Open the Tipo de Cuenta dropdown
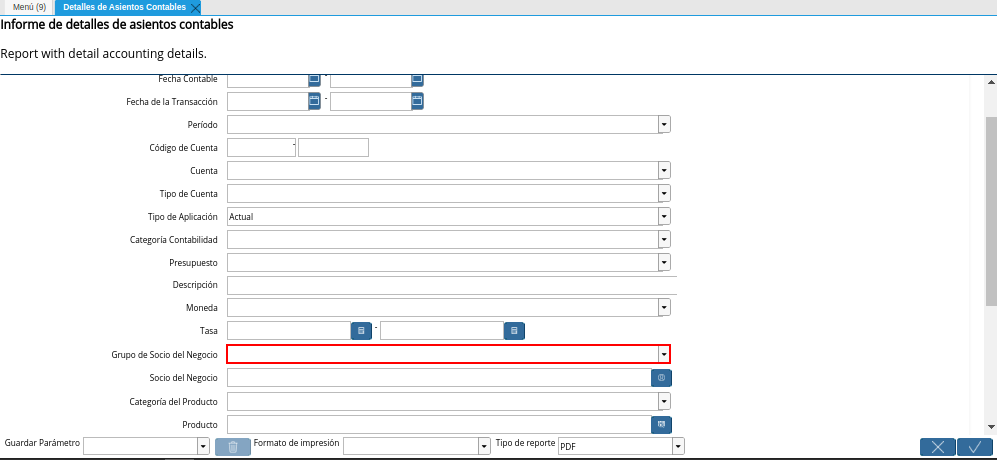 [x=664, y=193]
